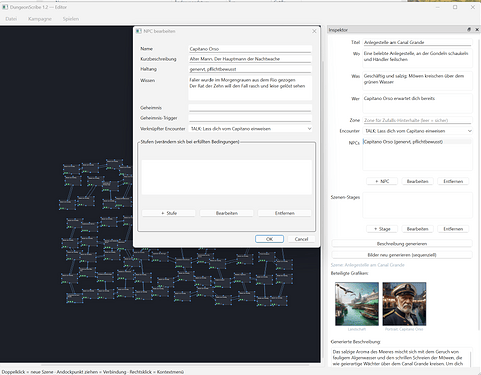This screenshot has width=481, height=375.
Task: Click the DungeonScribe app icon in title bar
Action: [5, 7]
